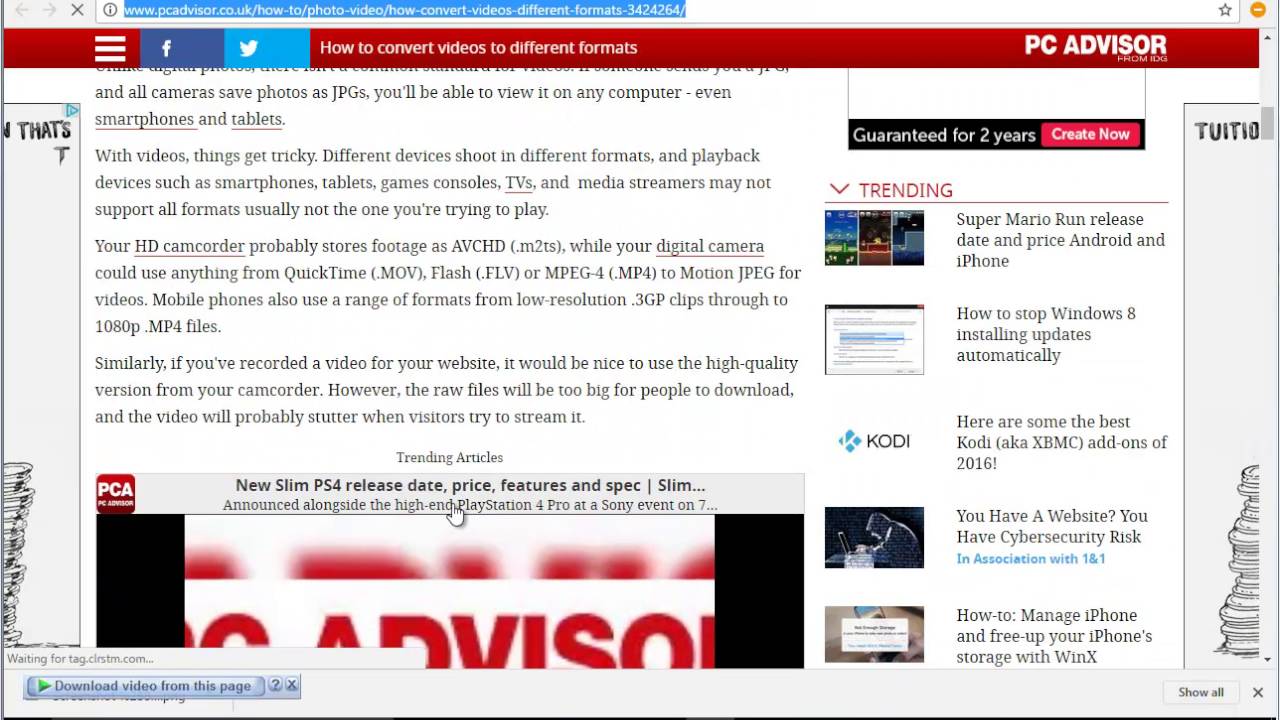View site information in the address bar
The height and width of the screenshot is (720, 1280).
[110, 10]
